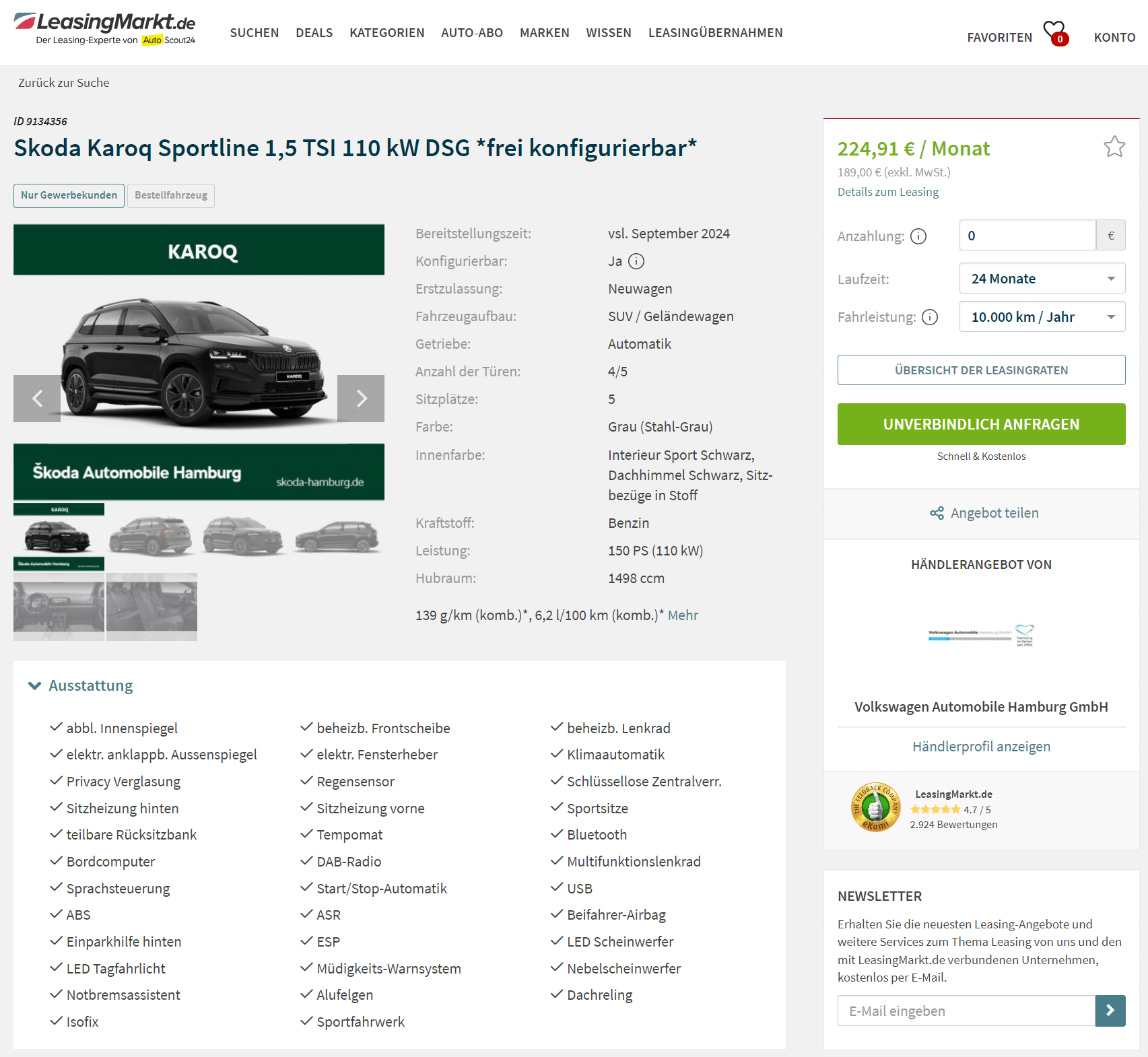
Task: Open the LEASINGÜBERNAHMEN menu
Action: pos(716,33)
